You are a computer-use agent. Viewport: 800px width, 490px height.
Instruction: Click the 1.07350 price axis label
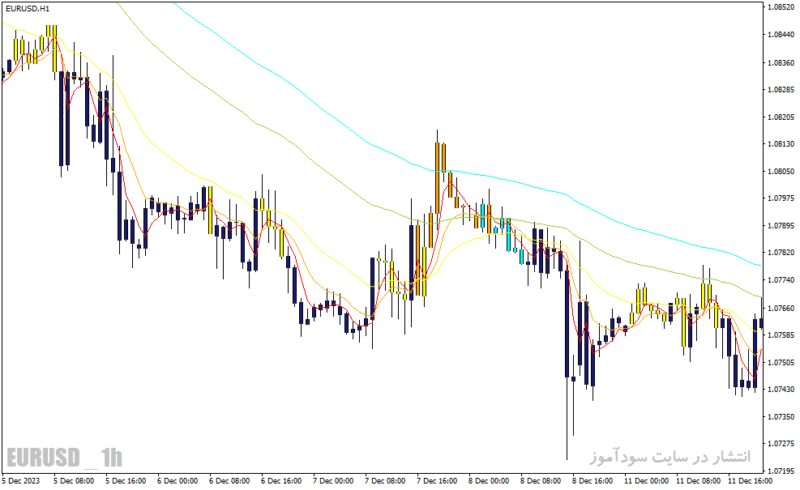coord(781,416)
